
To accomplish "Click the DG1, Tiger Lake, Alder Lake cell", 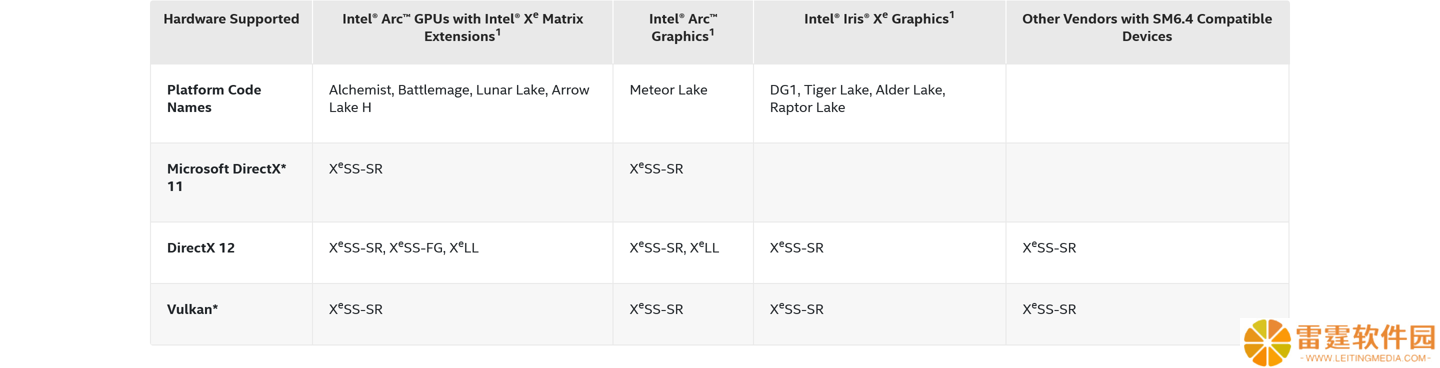I will [857, 98].
